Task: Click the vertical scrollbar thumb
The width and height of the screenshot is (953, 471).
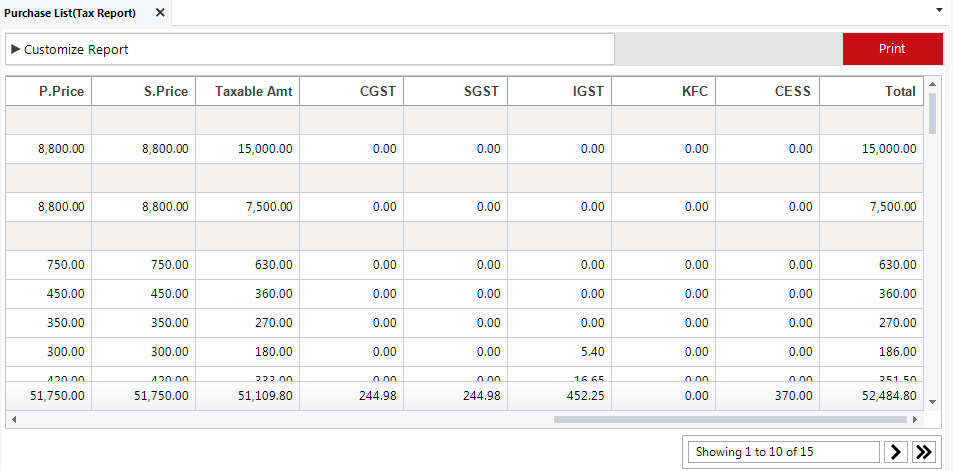Action: [932, 113]
